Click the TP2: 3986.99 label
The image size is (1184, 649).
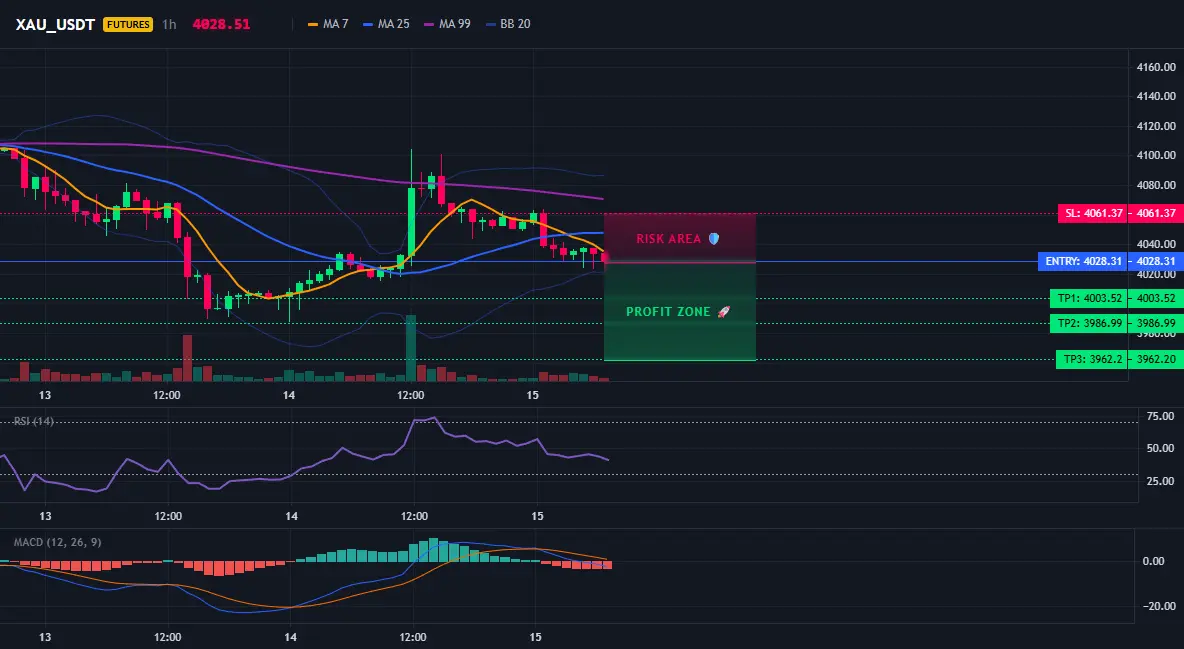click(x=1089, y=323)
